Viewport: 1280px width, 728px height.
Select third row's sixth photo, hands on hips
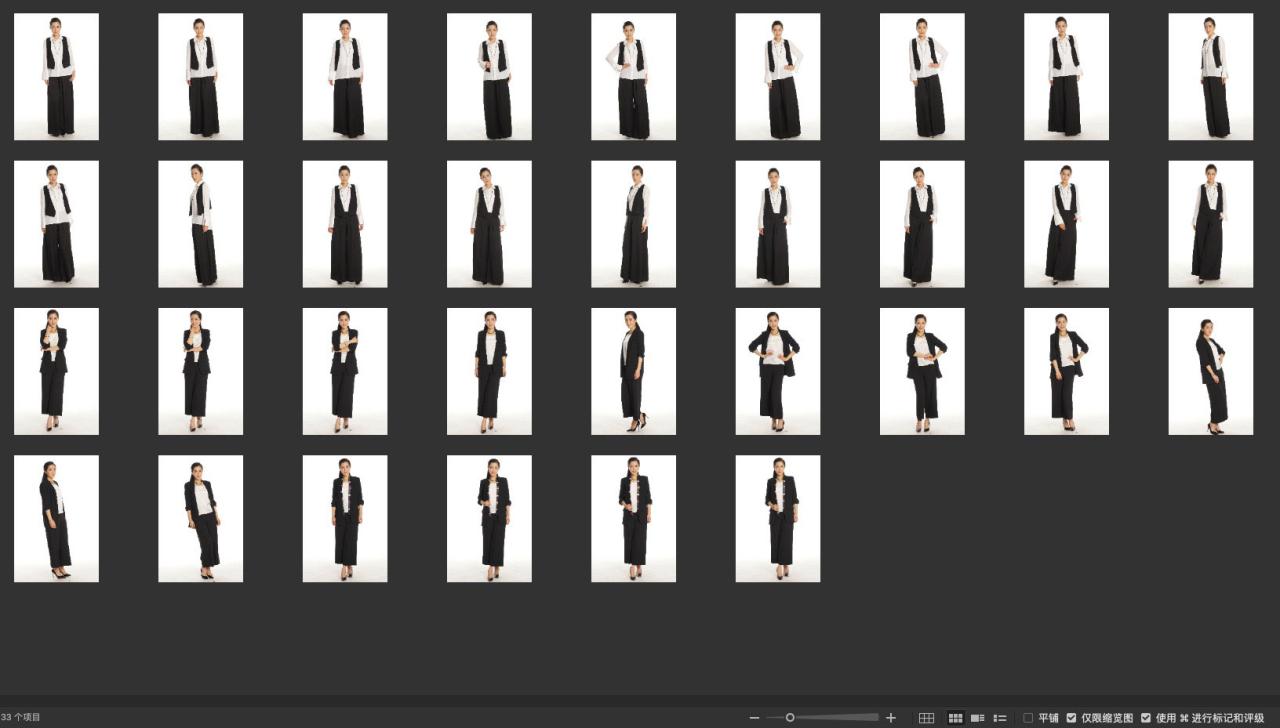pos(777,371)
